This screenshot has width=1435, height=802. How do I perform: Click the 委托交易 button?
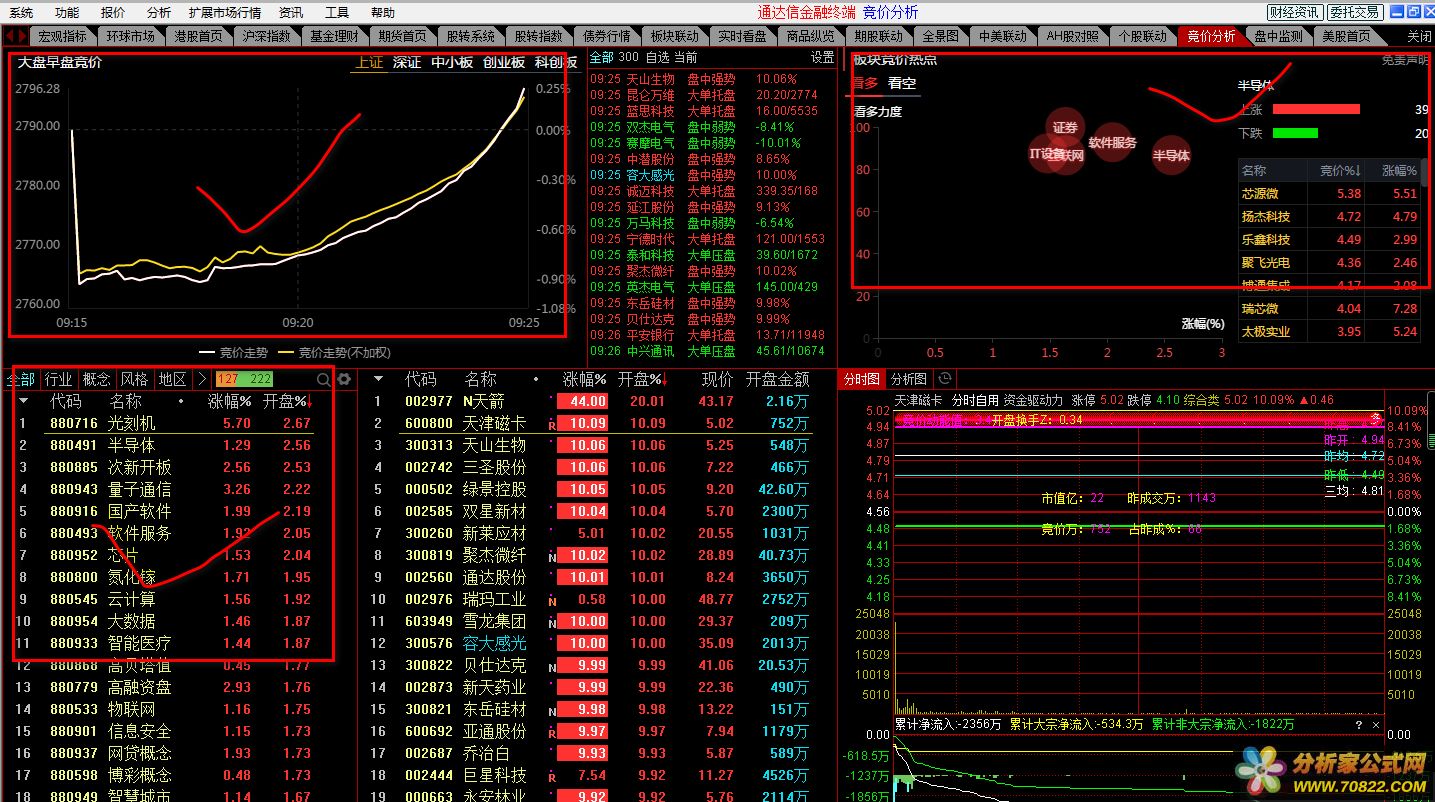click(x=1355, y=12)
